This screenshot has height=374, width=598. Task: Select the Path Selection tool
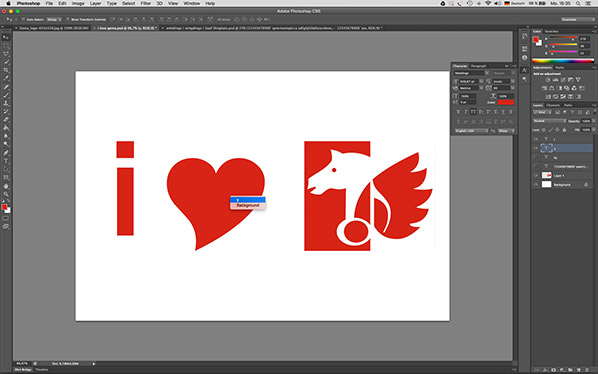click(x=6, y=169)
